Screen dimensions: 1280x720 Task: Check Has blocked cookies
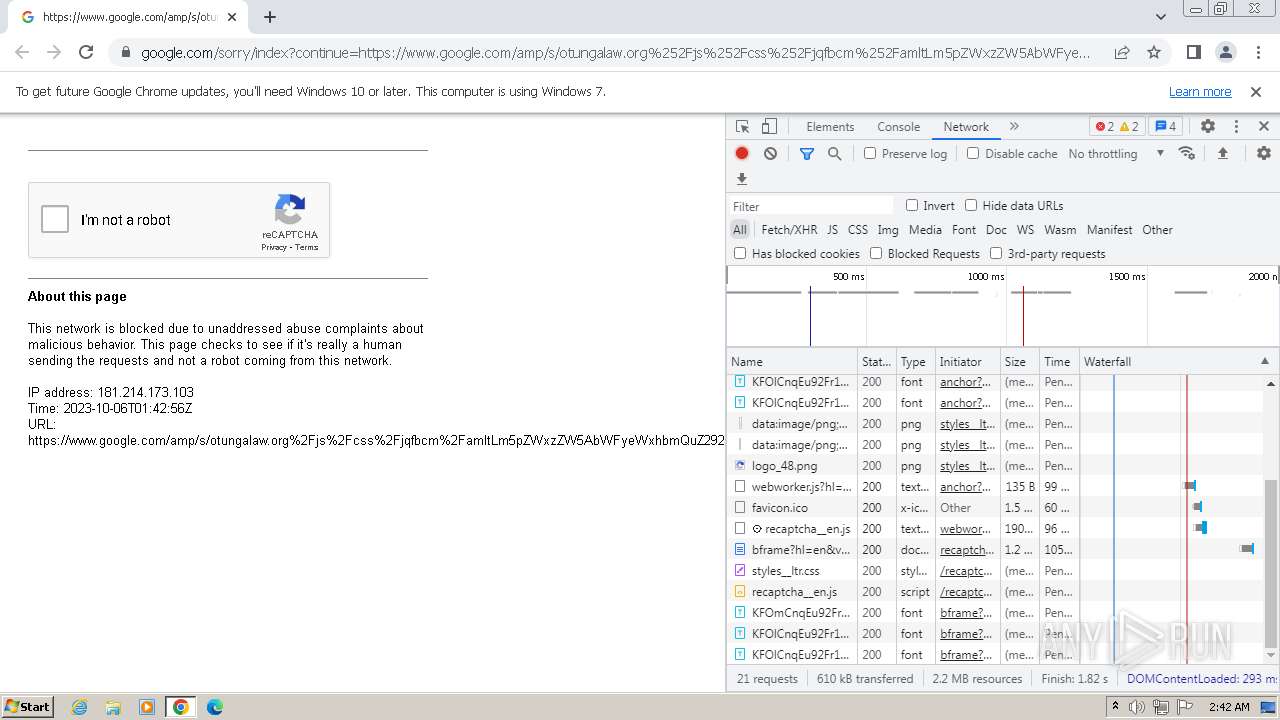tap(740, 253)
